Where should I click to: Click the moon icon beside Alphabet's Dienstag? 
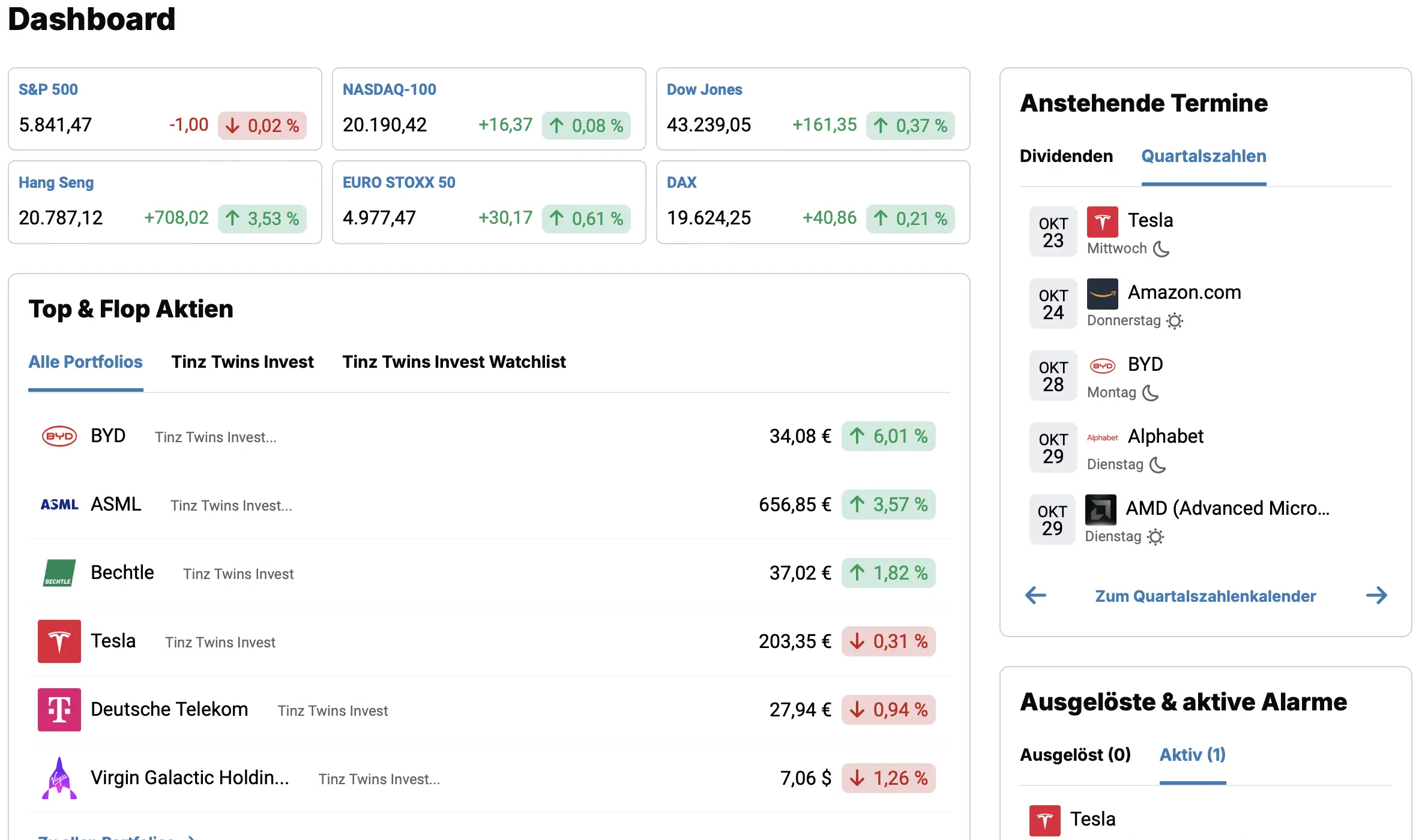(1158, 464)
